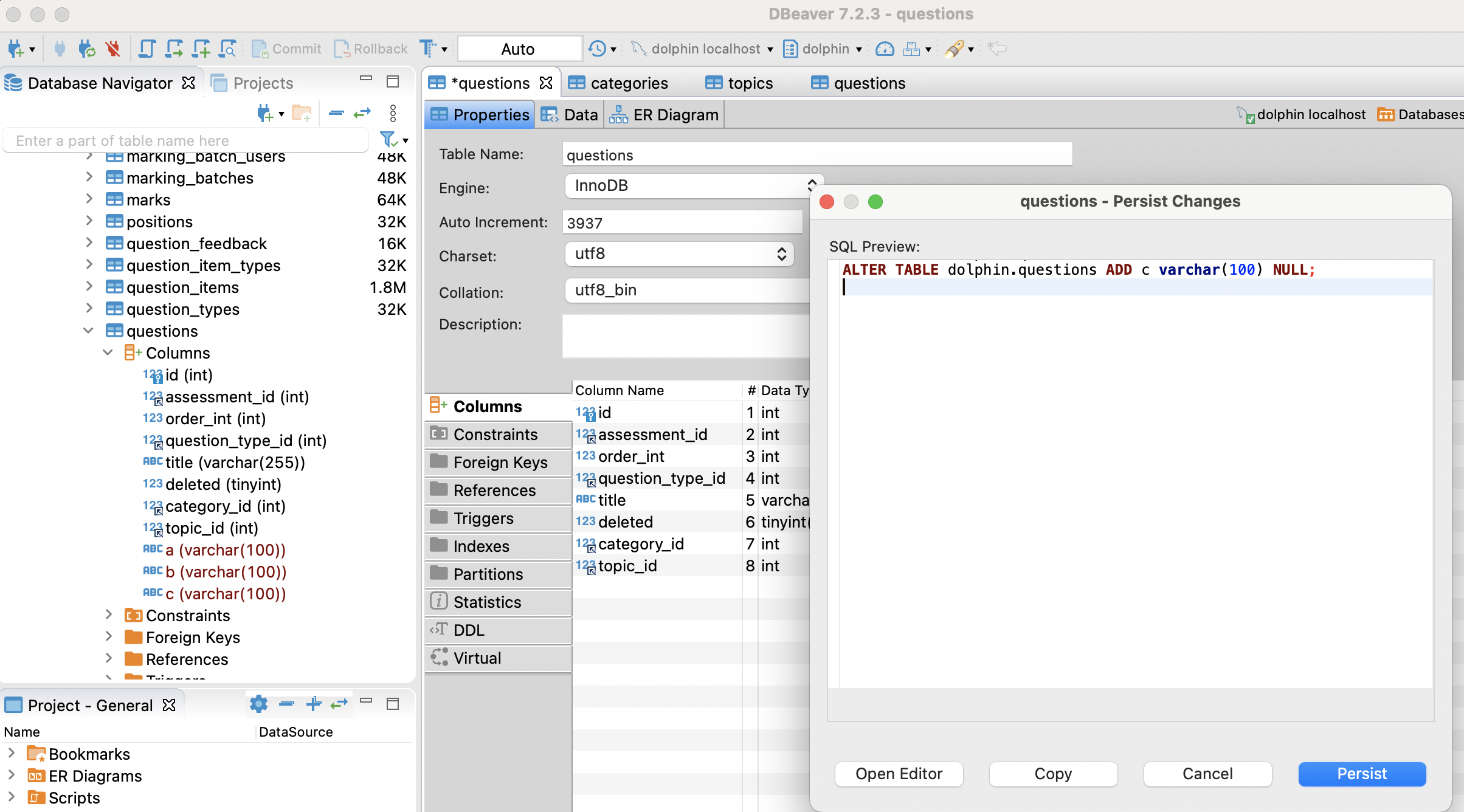The height and width of the screenshot is (812, 1464).
Task: Click Link with editor arrows in Navigator
Action: pyautogui.click(x=362, y=113)
